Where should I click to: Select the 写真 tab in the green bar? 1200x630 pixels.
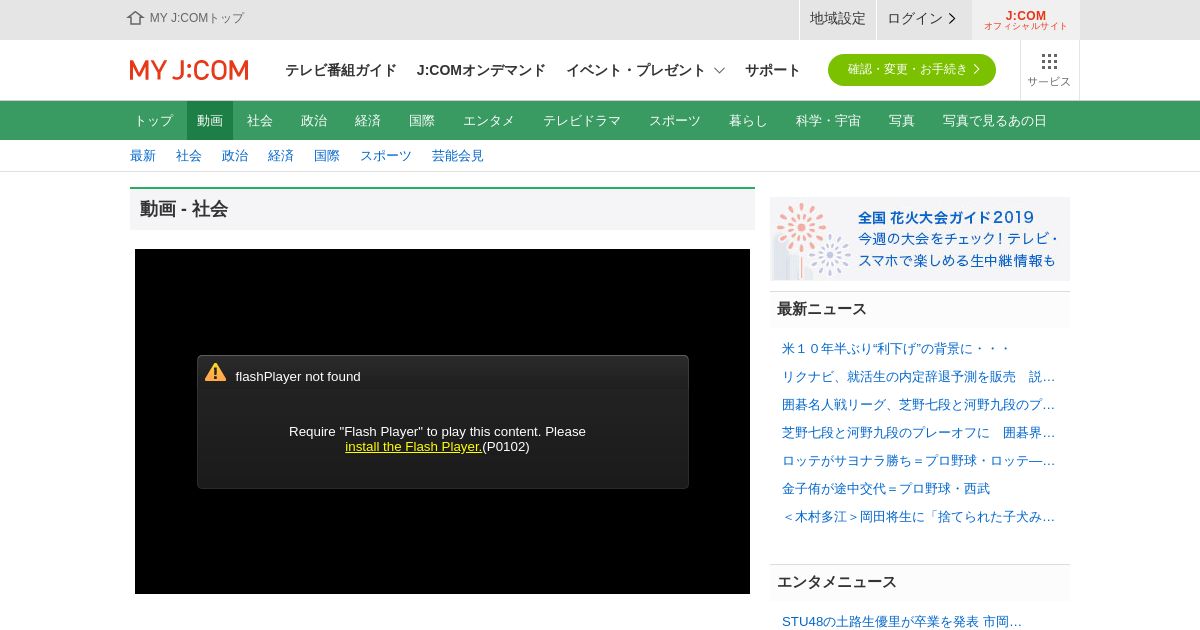[x=902, y=121]
